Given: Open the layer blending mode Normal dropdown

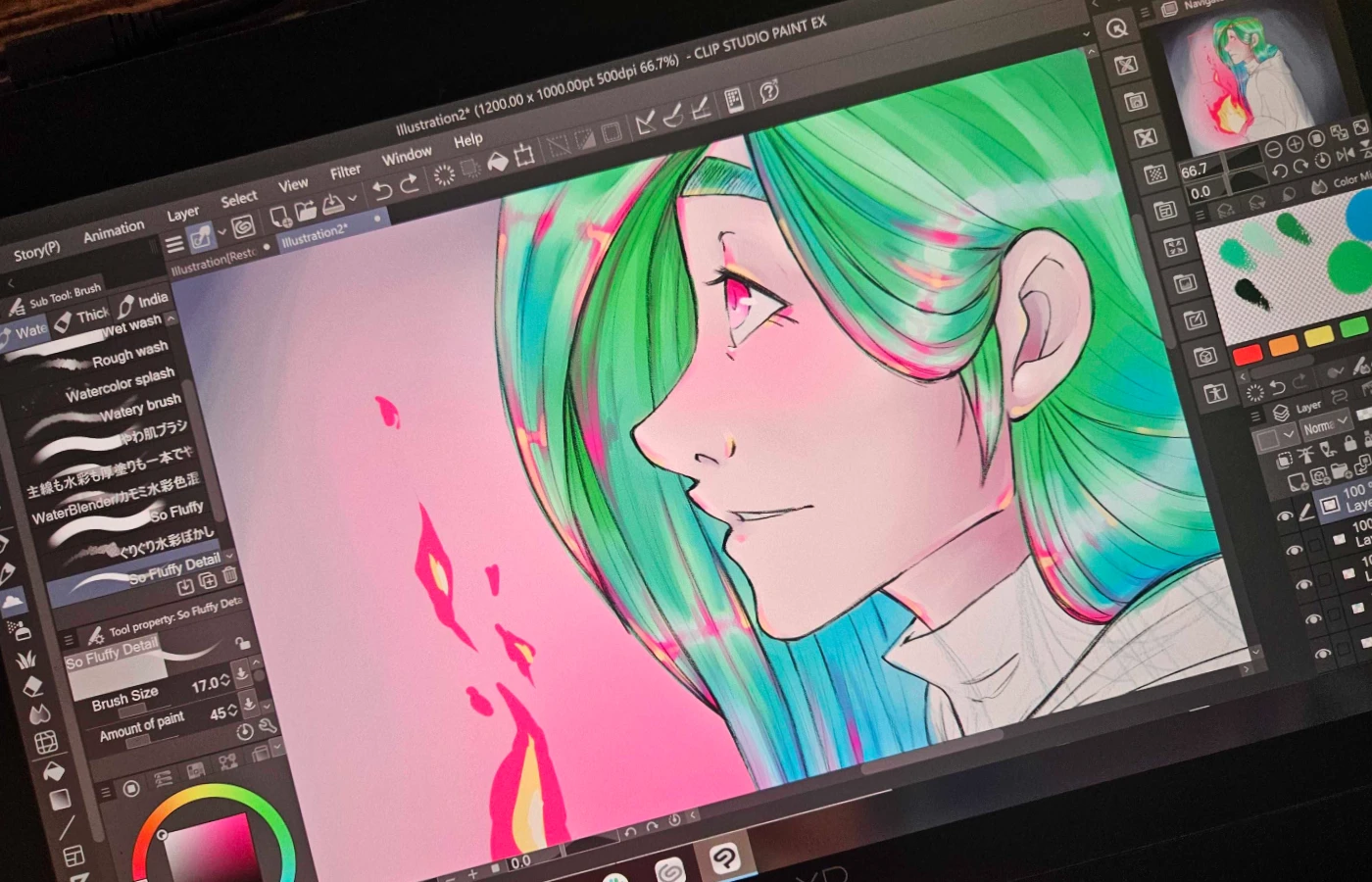Looking at the screenshot, I should coord(1325,425).
